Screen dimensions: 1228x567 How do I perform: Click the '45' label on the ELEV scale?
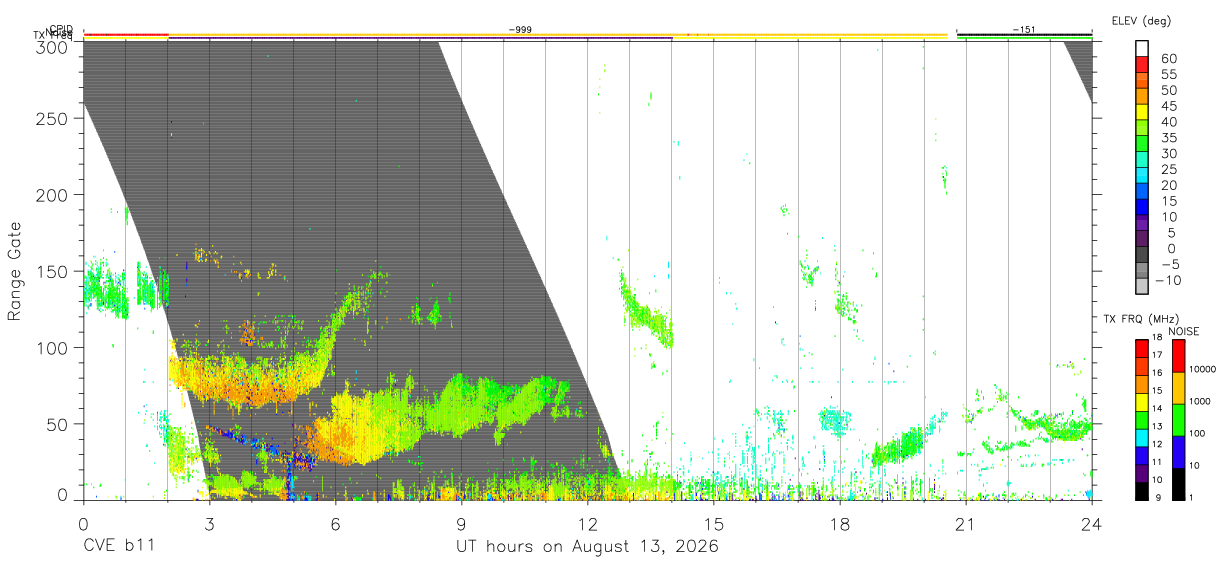(x=1168, y=106)
